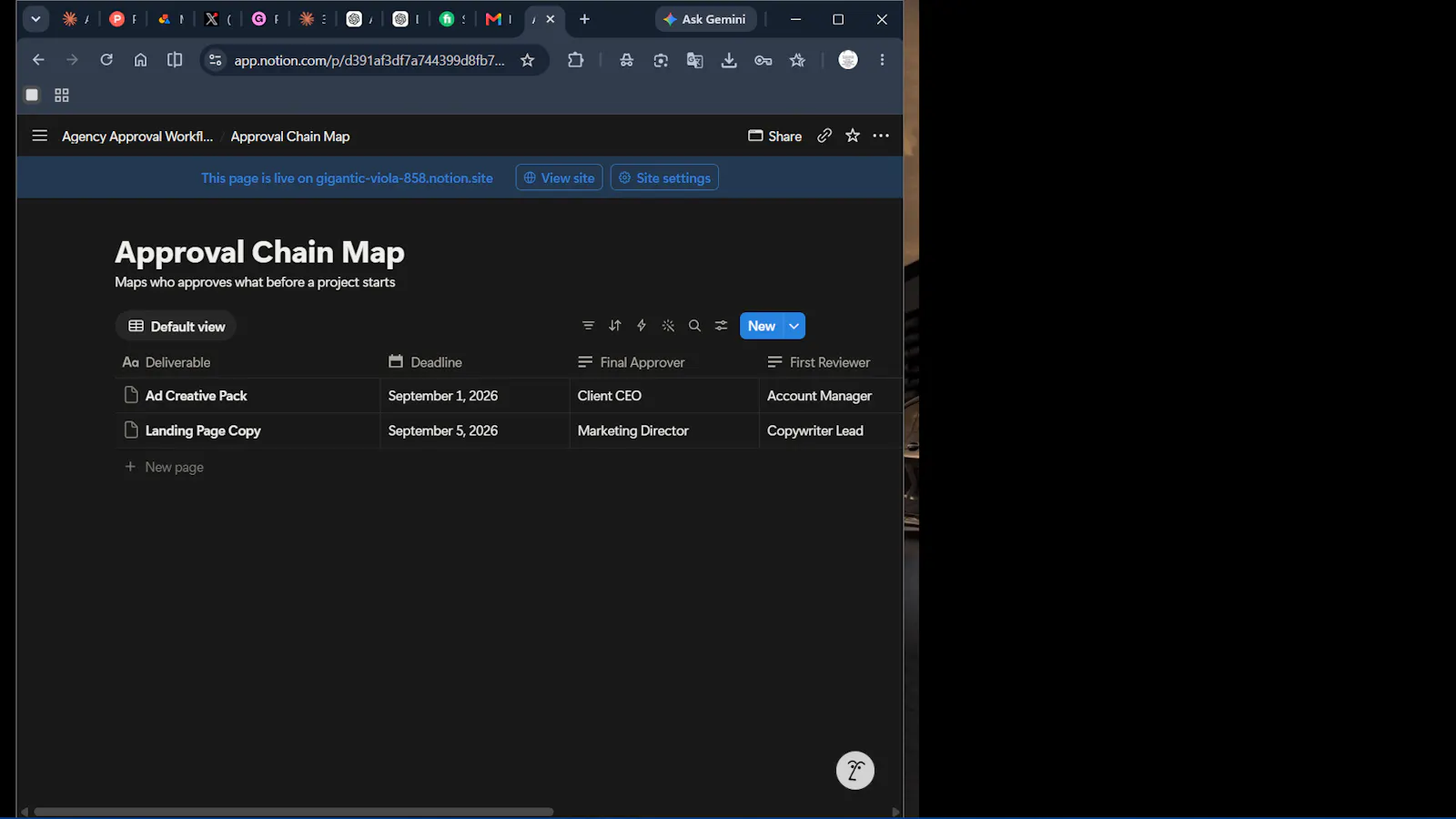Open the gigantic-viola-858.notion.site link
This screenshot has width=1456, height=819.
coord(404,178)
